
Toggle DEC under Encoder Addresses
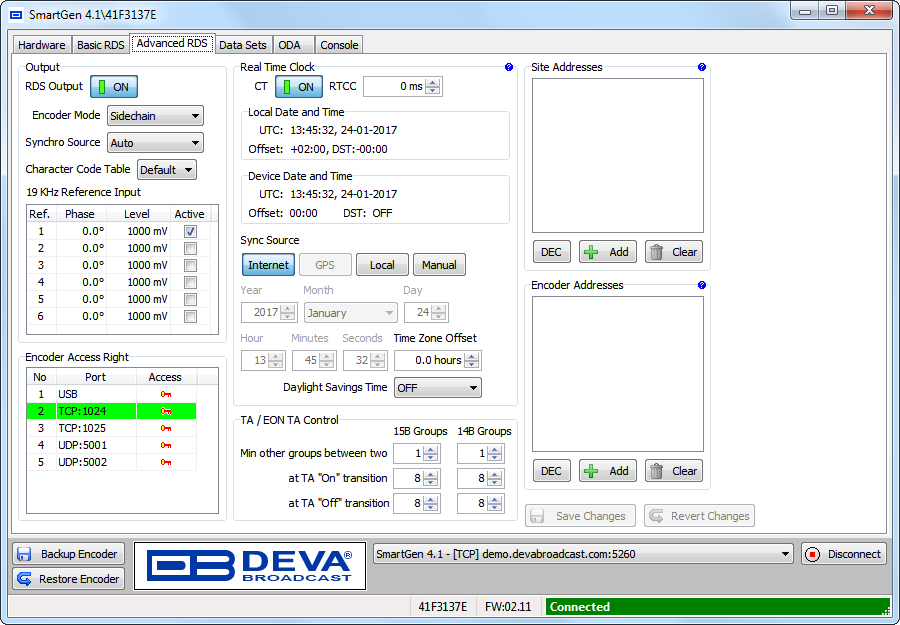[x=552, y=471]
